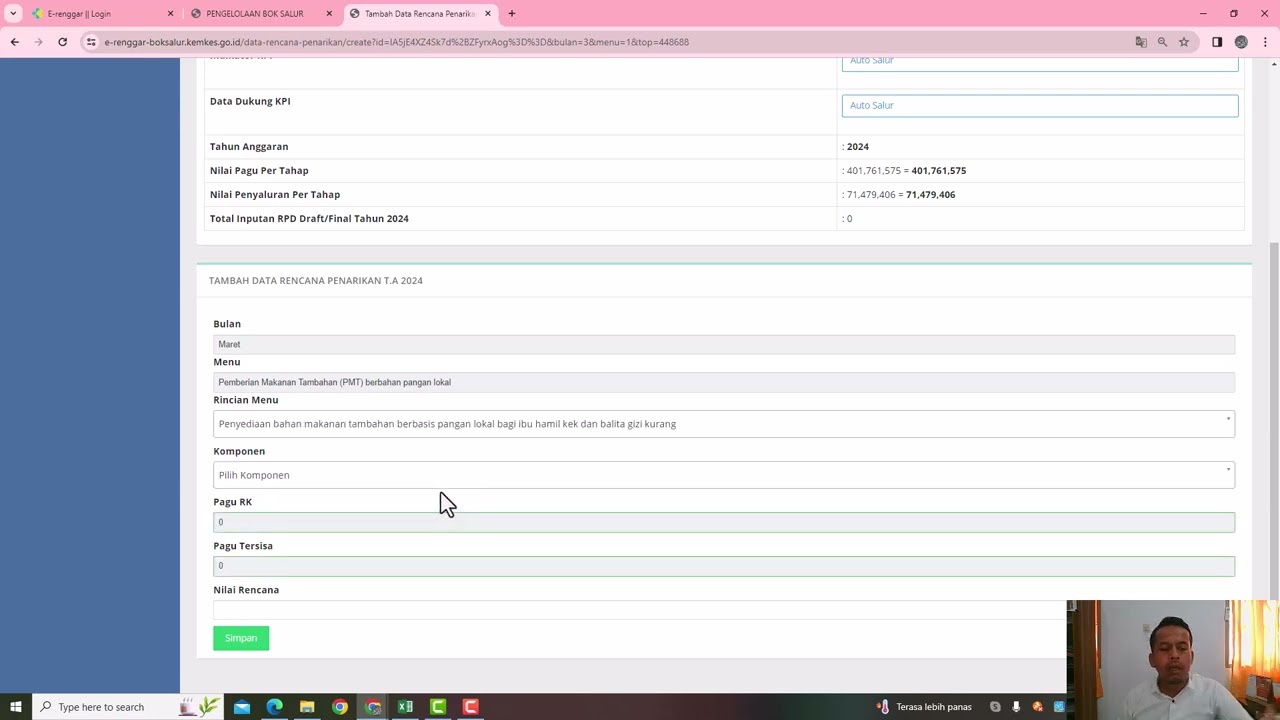Click the green Simpan button

click(241, 638)
